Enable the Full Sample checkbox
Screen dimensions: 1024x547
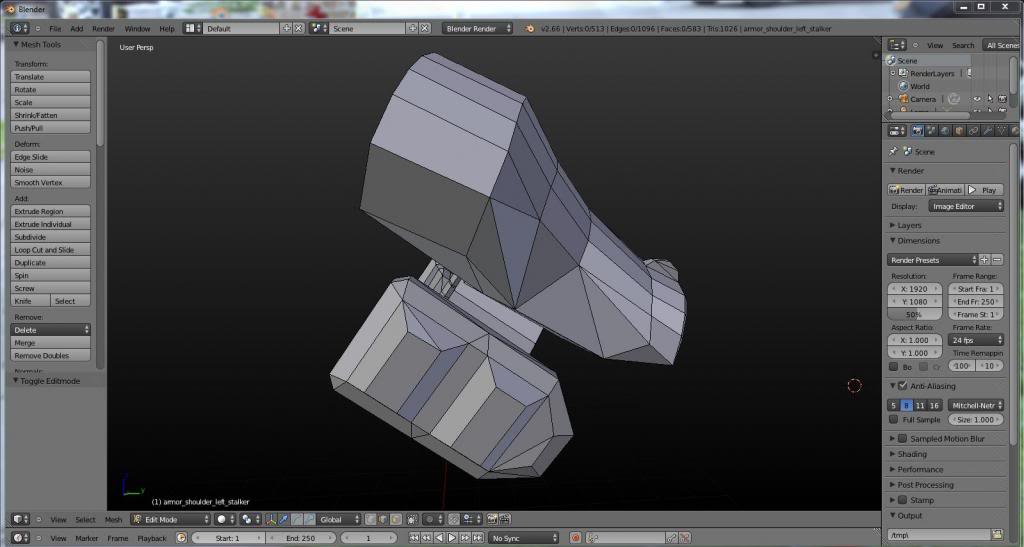tap(894, 420)
